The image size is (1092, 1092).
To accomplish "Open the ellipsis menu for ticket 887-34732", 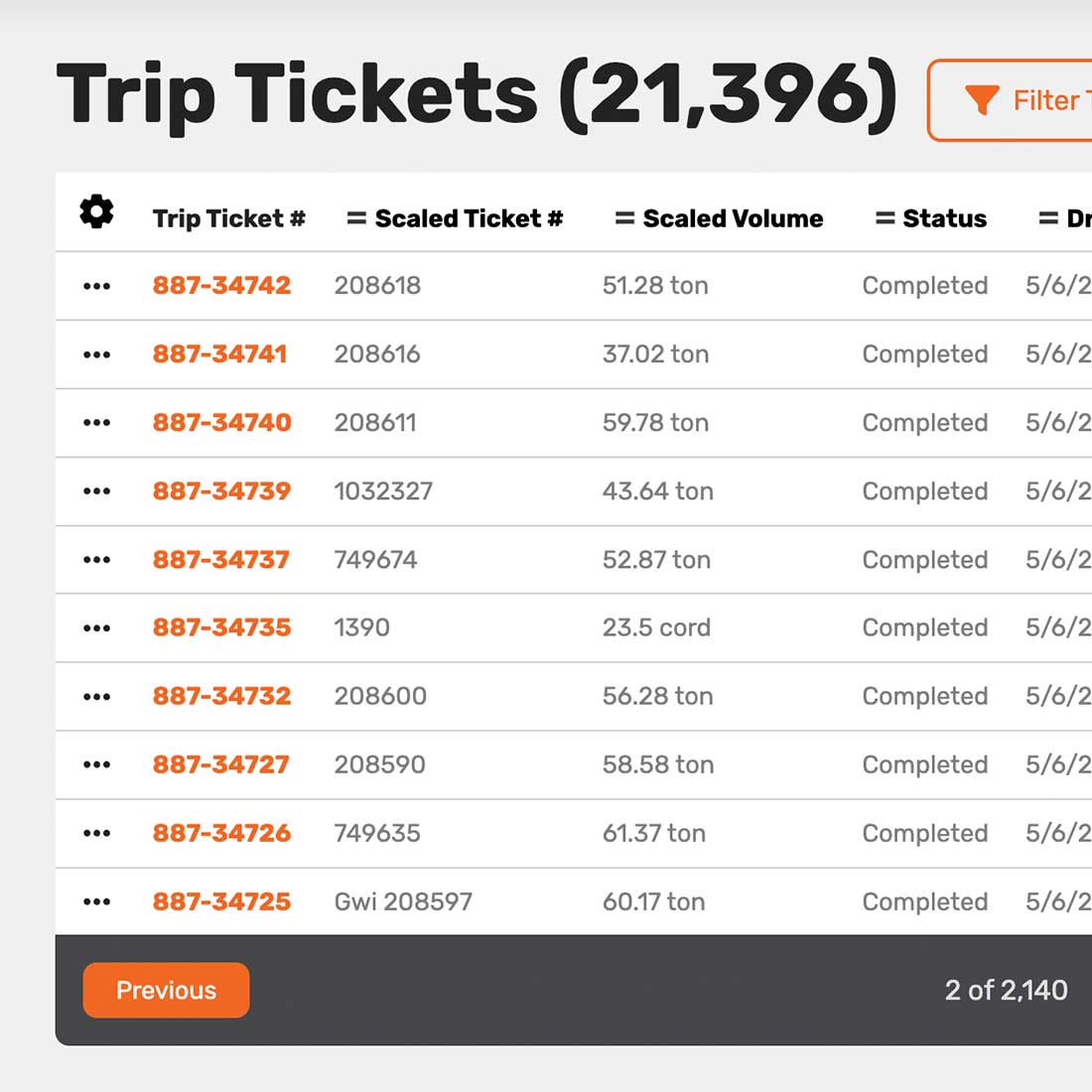I will (x=96, y=697).
